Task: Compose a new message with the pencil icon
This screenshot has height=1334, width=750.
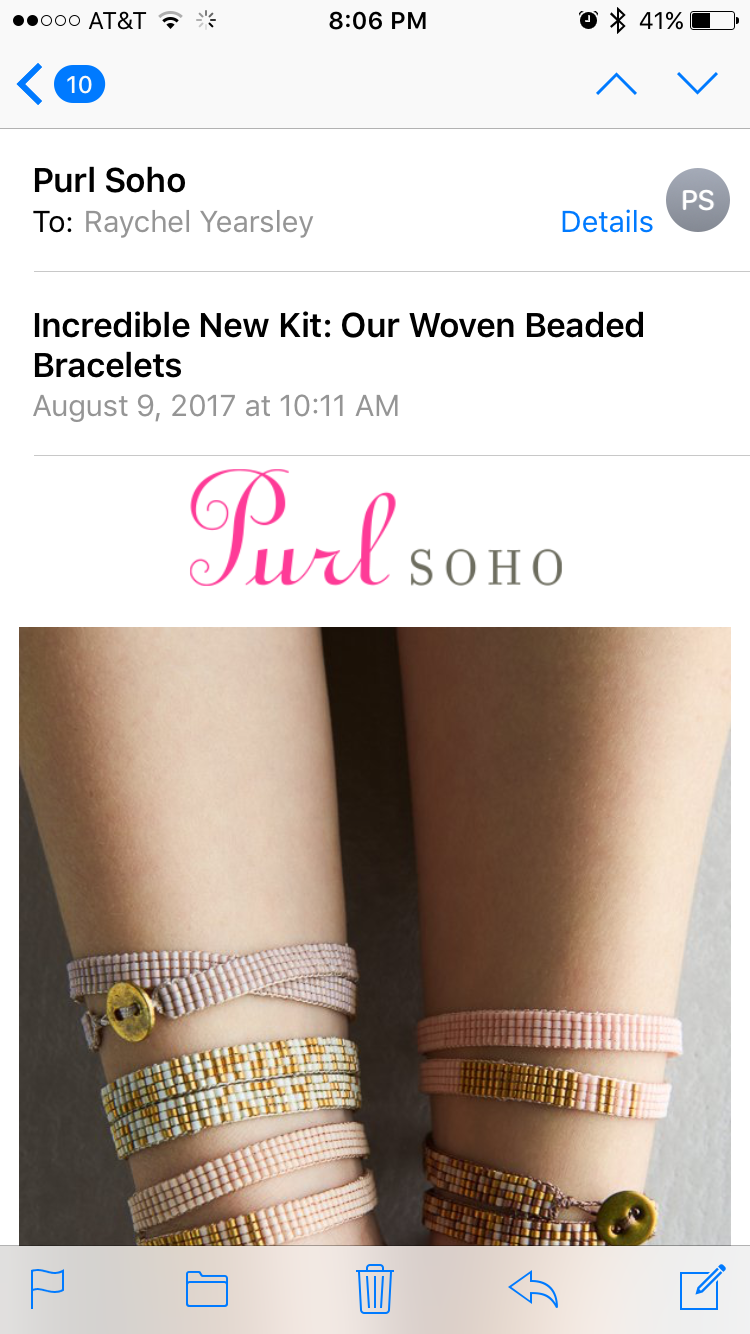Action: click(x=702, y=1287)
